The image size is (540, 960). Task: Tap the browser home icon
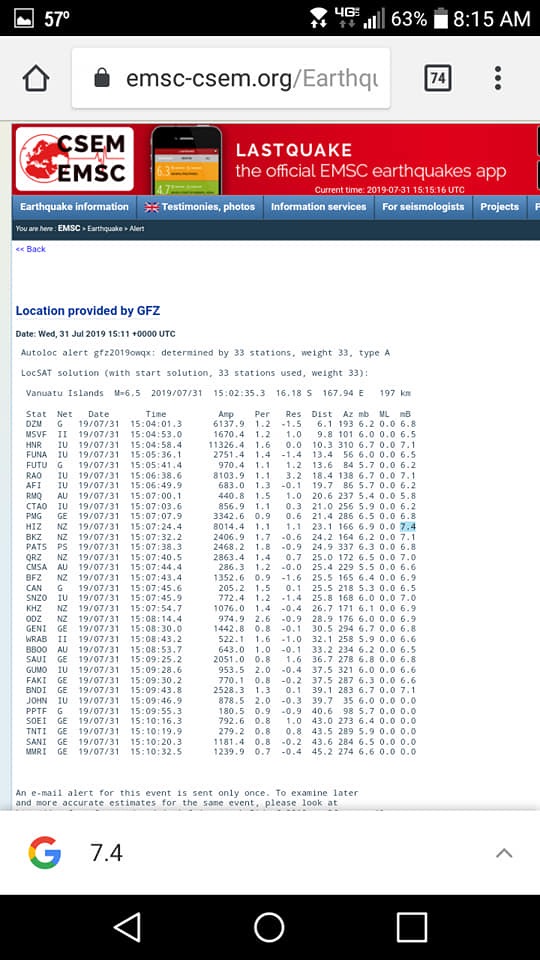pos(36,78)
